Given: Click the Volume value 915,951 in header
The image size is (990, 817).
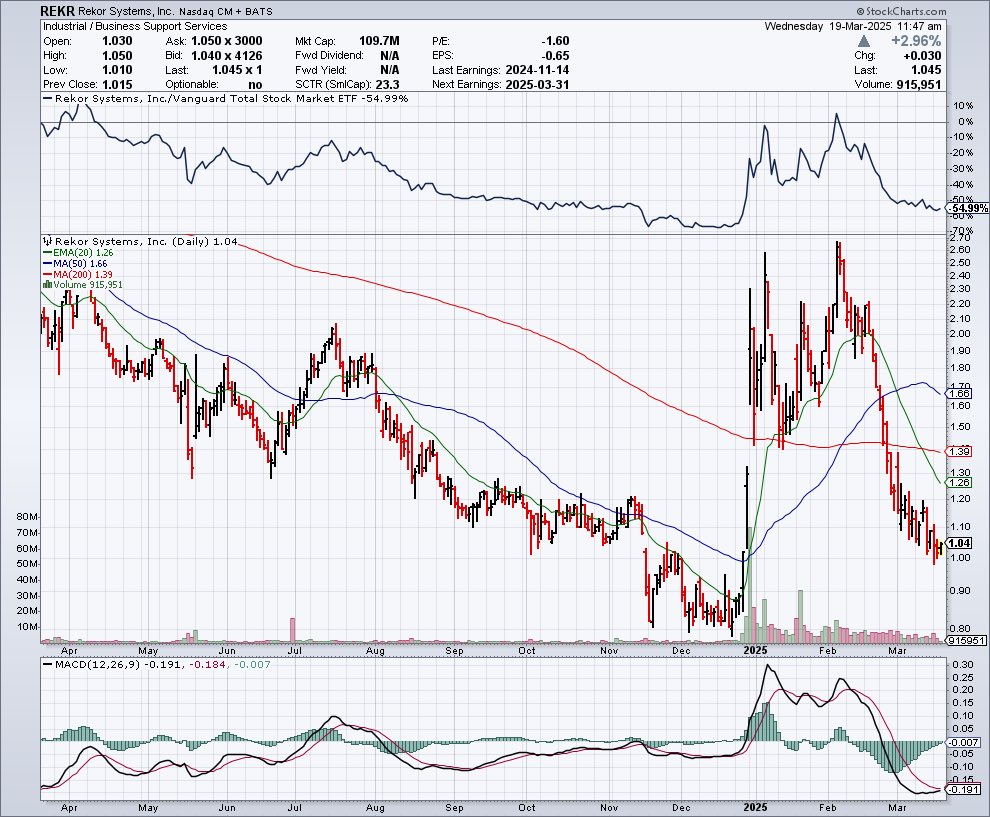Looking at the screenshot, I should 919,85.
